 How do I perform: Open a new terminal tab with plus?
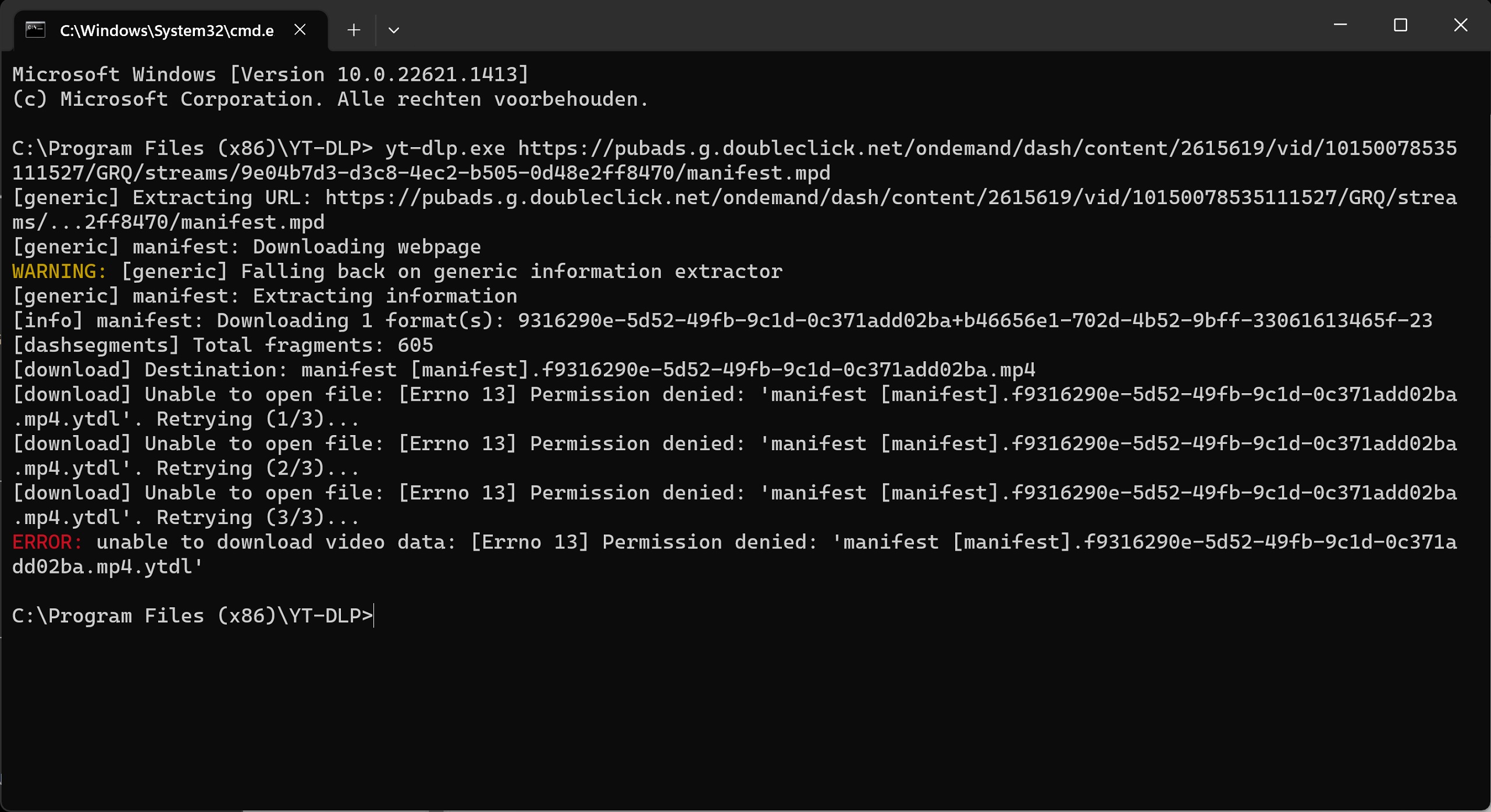point(353,30)
